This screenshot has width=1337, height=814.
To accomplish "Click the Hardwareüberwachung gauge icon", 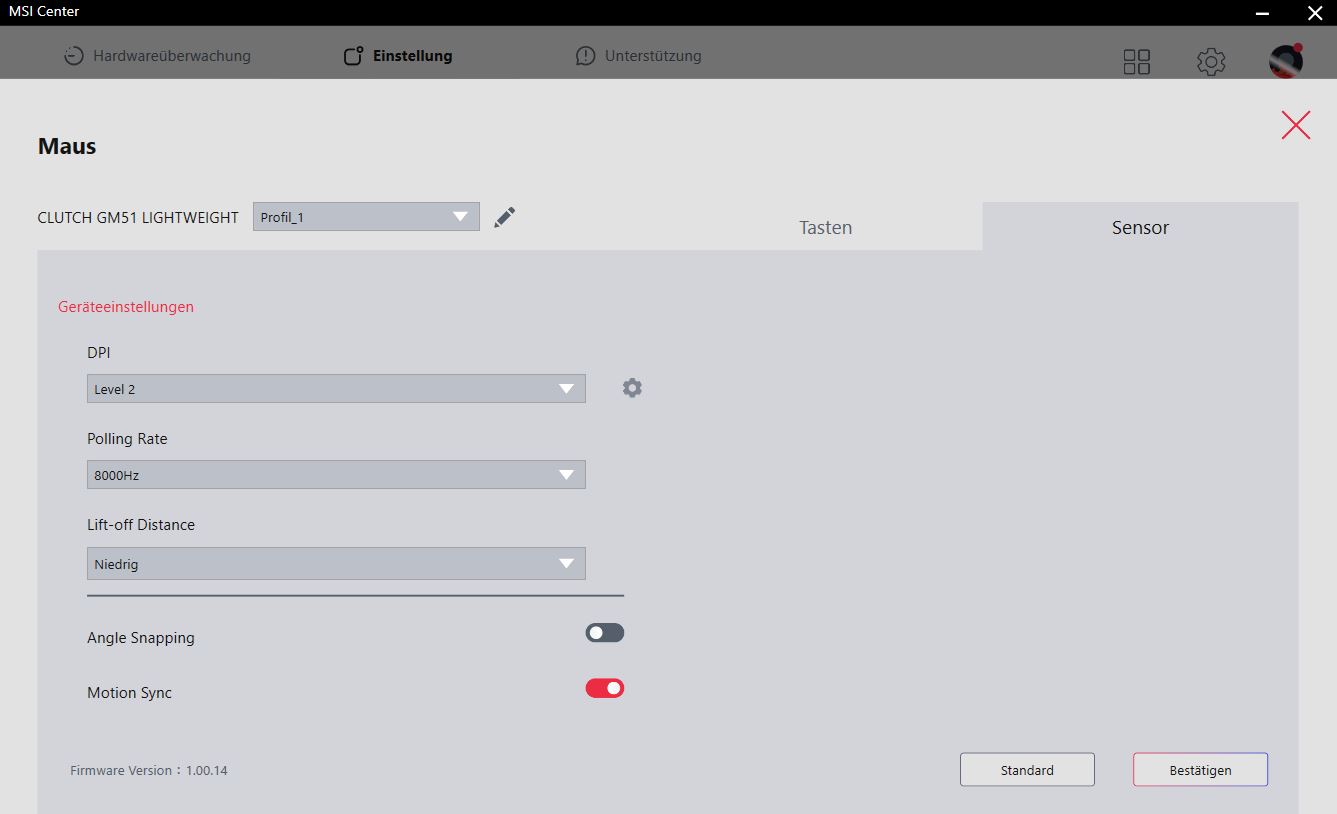I will (x=73, y=56).
